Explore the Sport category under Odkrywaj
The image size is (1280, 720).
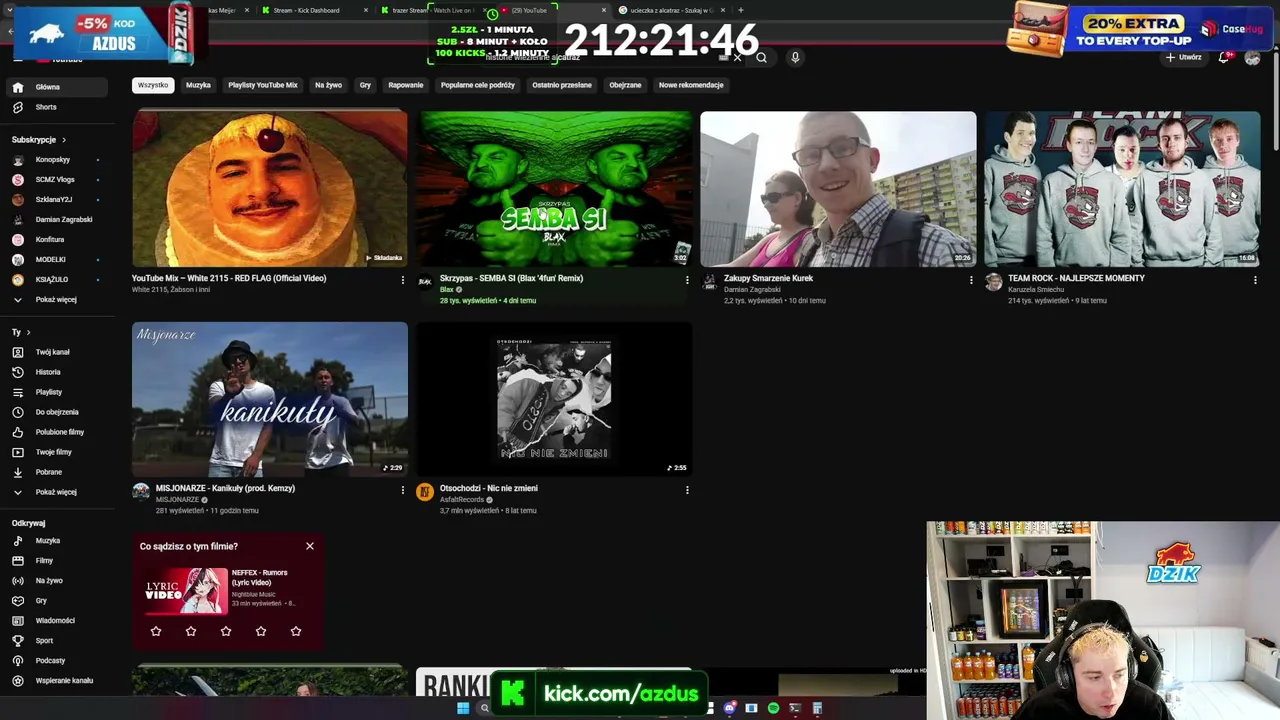coord(58,641)
